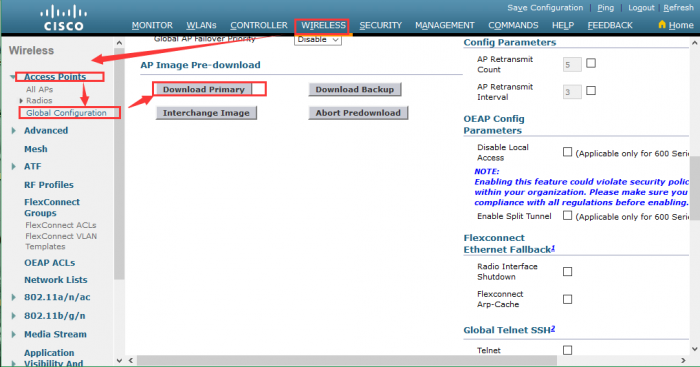Viewport: 700px width, 367px height.
Task: Enable the Telnet checkbox
Action: pos(567,350)
